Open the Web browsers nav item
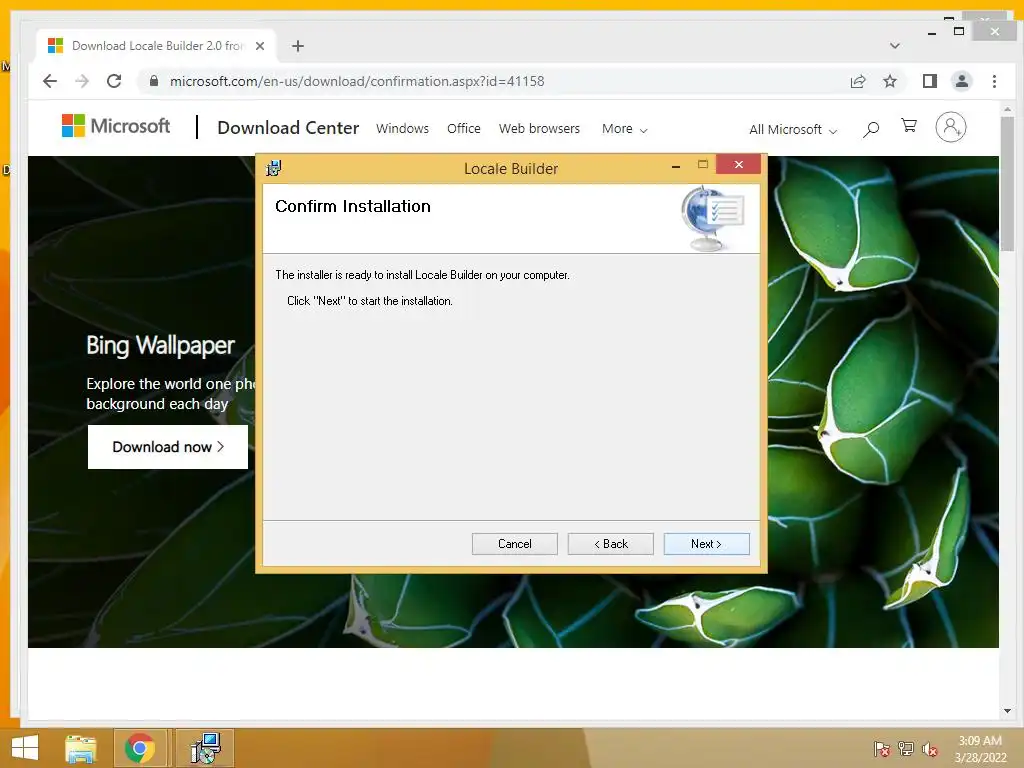Viewport: 1024px width, 768px height. (539, 129)
